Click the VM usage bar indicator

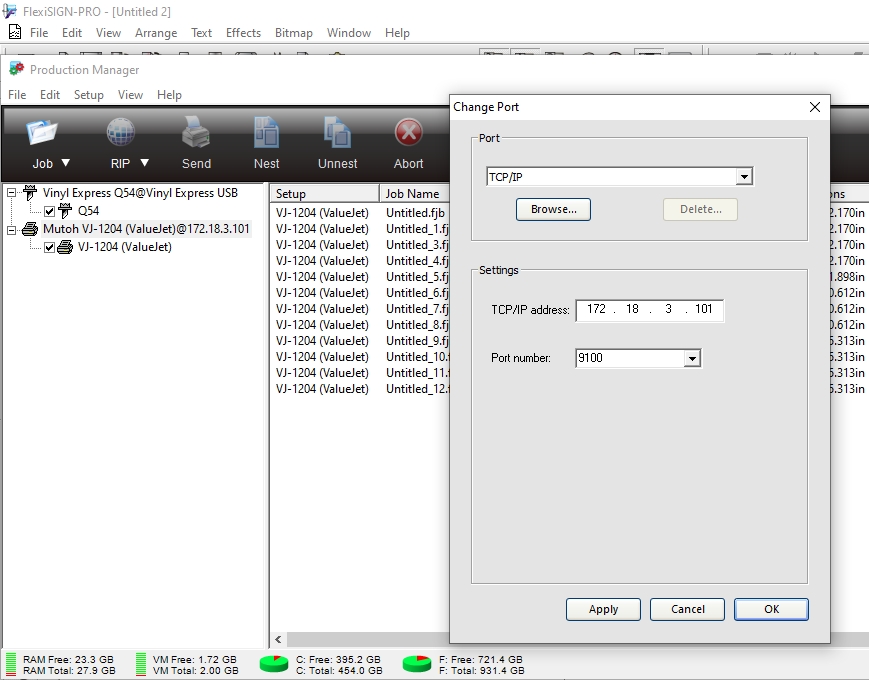[141, 664]
